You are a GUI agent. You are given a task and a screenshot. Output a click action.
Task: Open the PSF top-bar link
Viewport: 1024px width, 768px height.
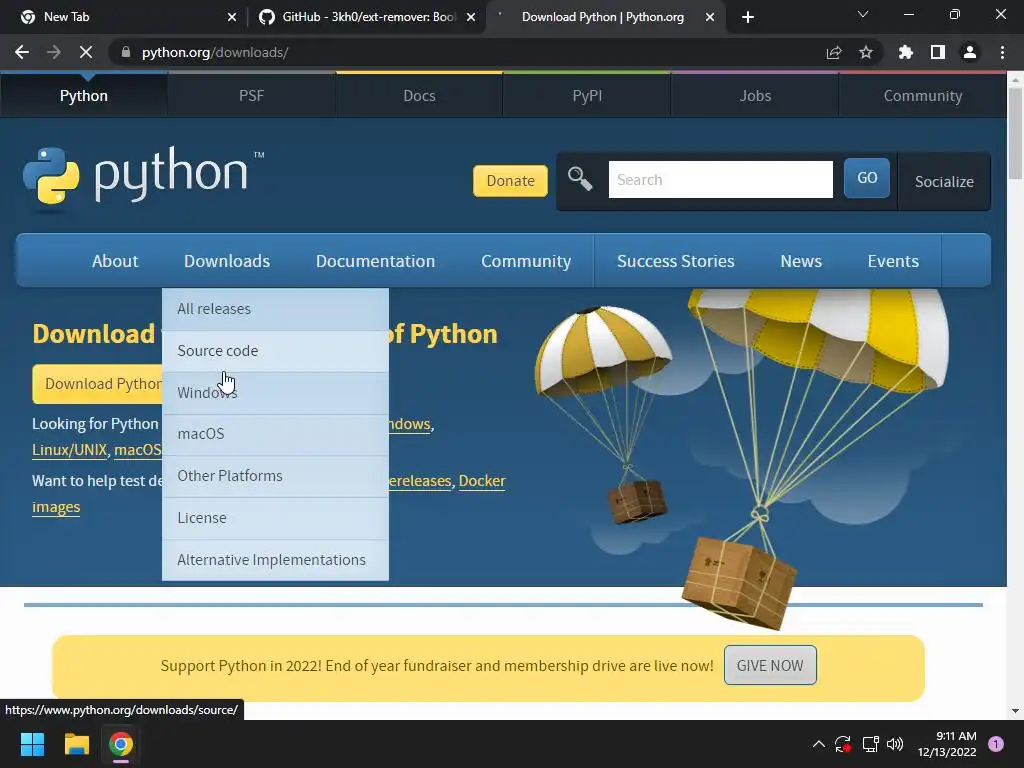point(251,95)
